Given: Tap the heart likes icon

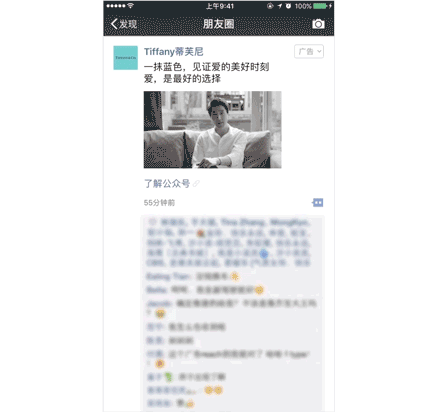Looking at the screenshot, I should [x=152, y=222].
